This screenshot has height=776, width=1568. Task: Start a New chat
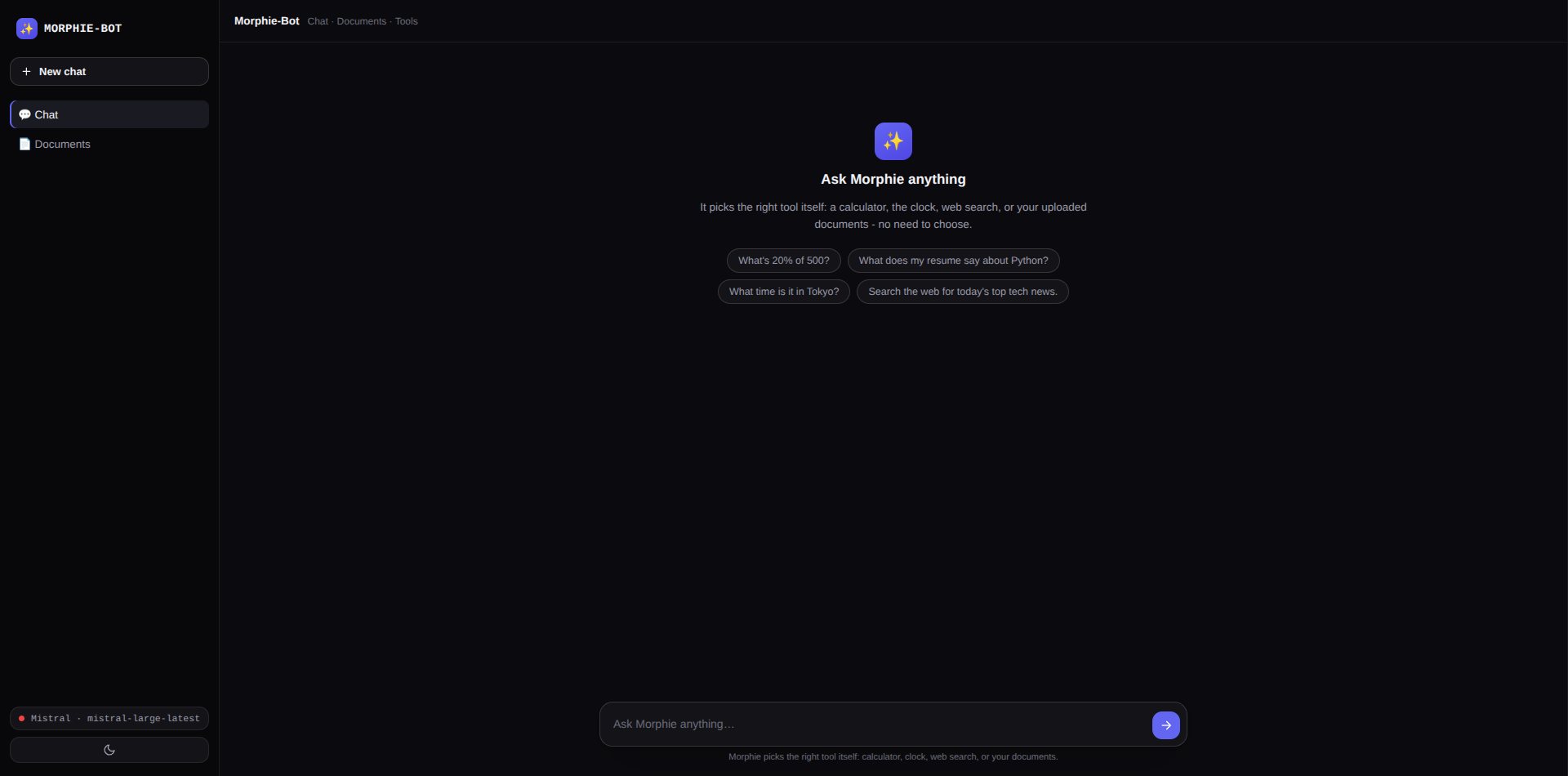(109, 71)
